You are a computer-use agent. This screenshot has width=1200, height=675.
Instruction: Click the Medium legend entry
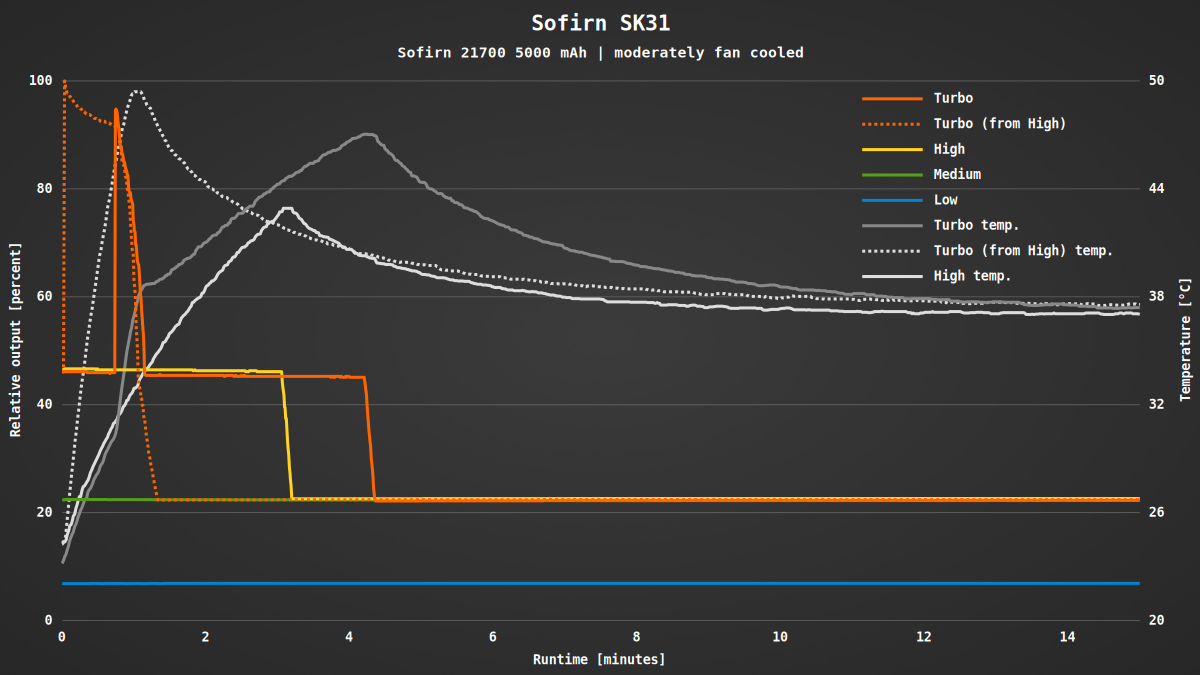click(921, 174)
